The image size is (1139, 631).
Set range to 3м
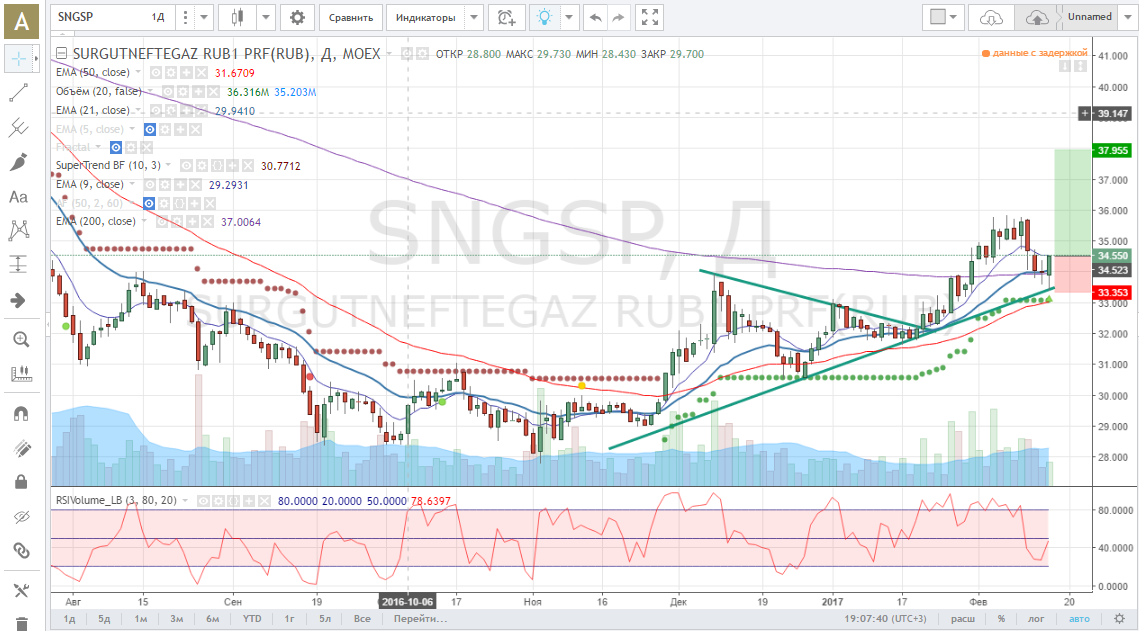[x=177, y=619]
